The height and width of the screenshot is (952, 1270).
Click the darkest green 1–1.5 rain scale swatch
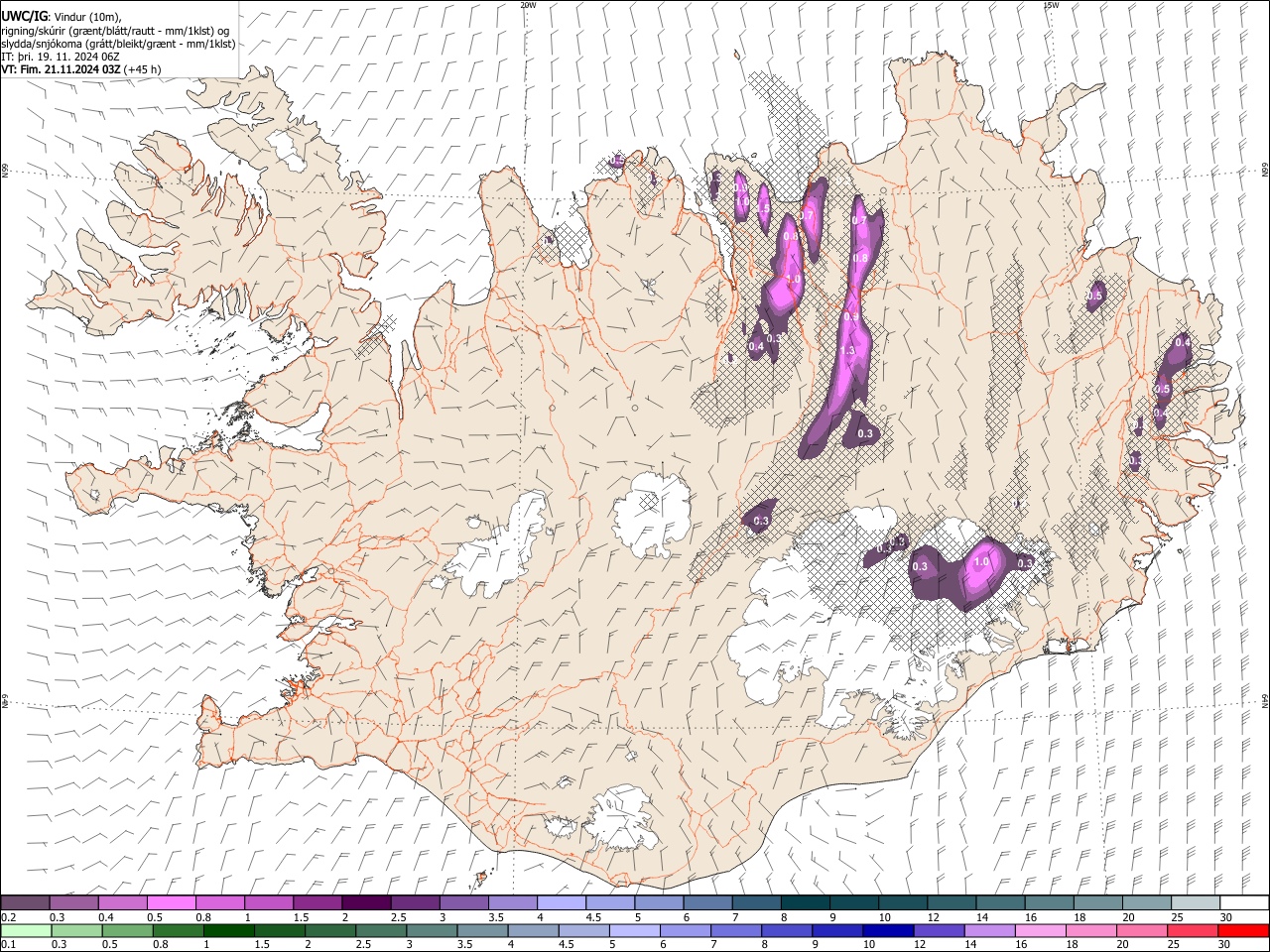pos(228,930)
